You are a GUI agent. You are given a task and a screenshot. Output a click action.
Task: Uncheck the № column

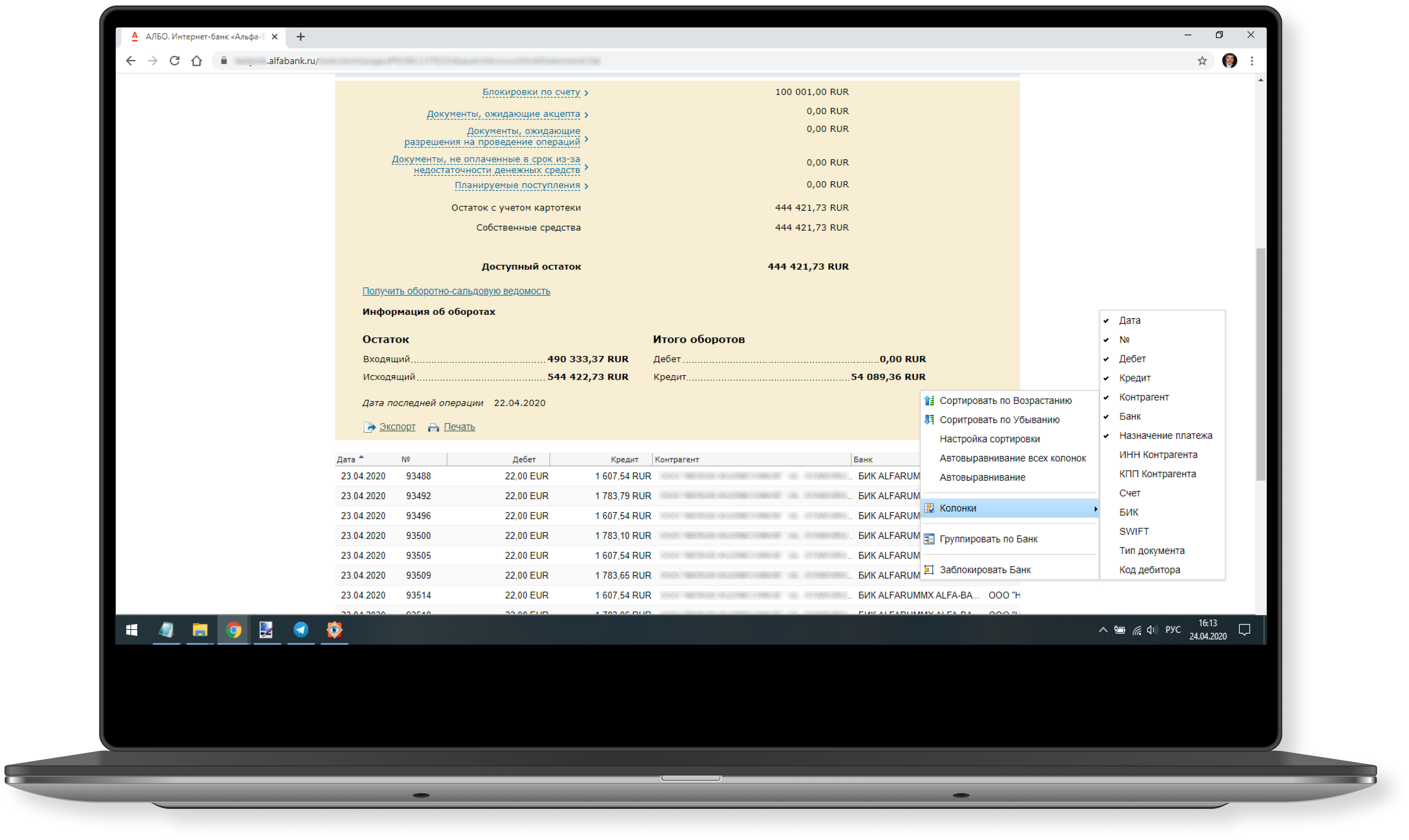tap(1162, 340)
